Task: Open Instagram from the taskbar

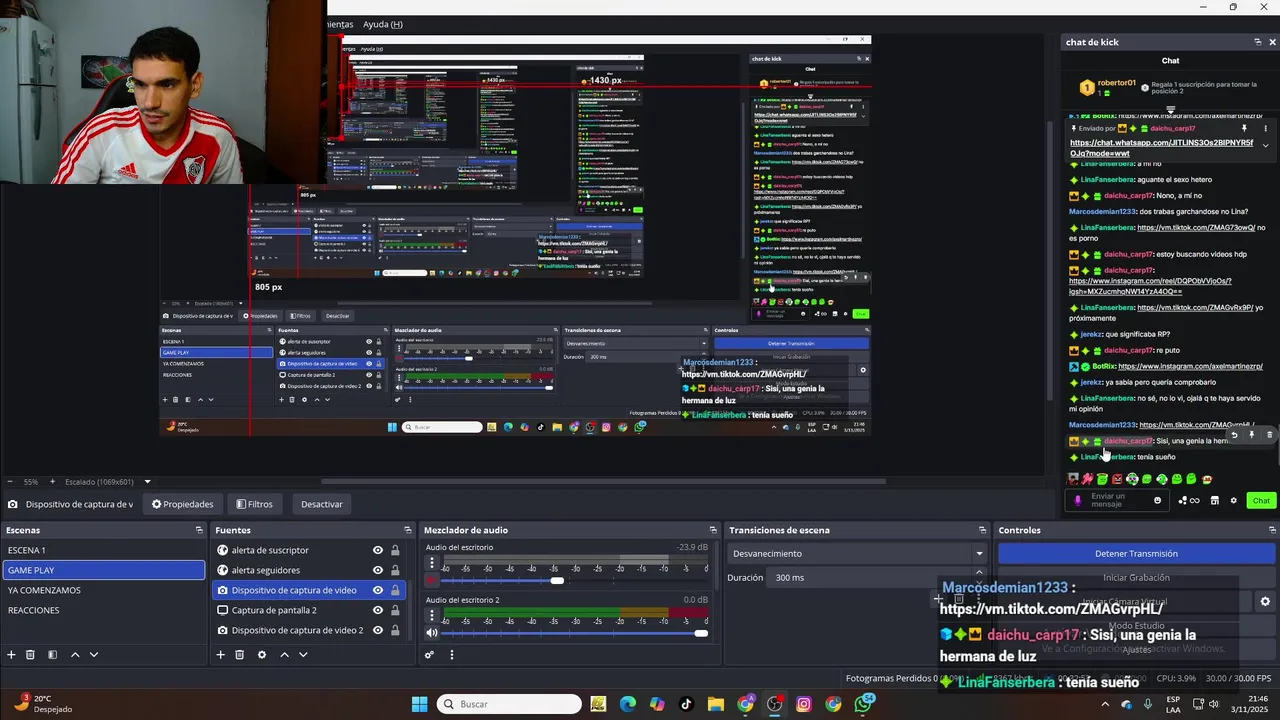Action: pos(803,704)
